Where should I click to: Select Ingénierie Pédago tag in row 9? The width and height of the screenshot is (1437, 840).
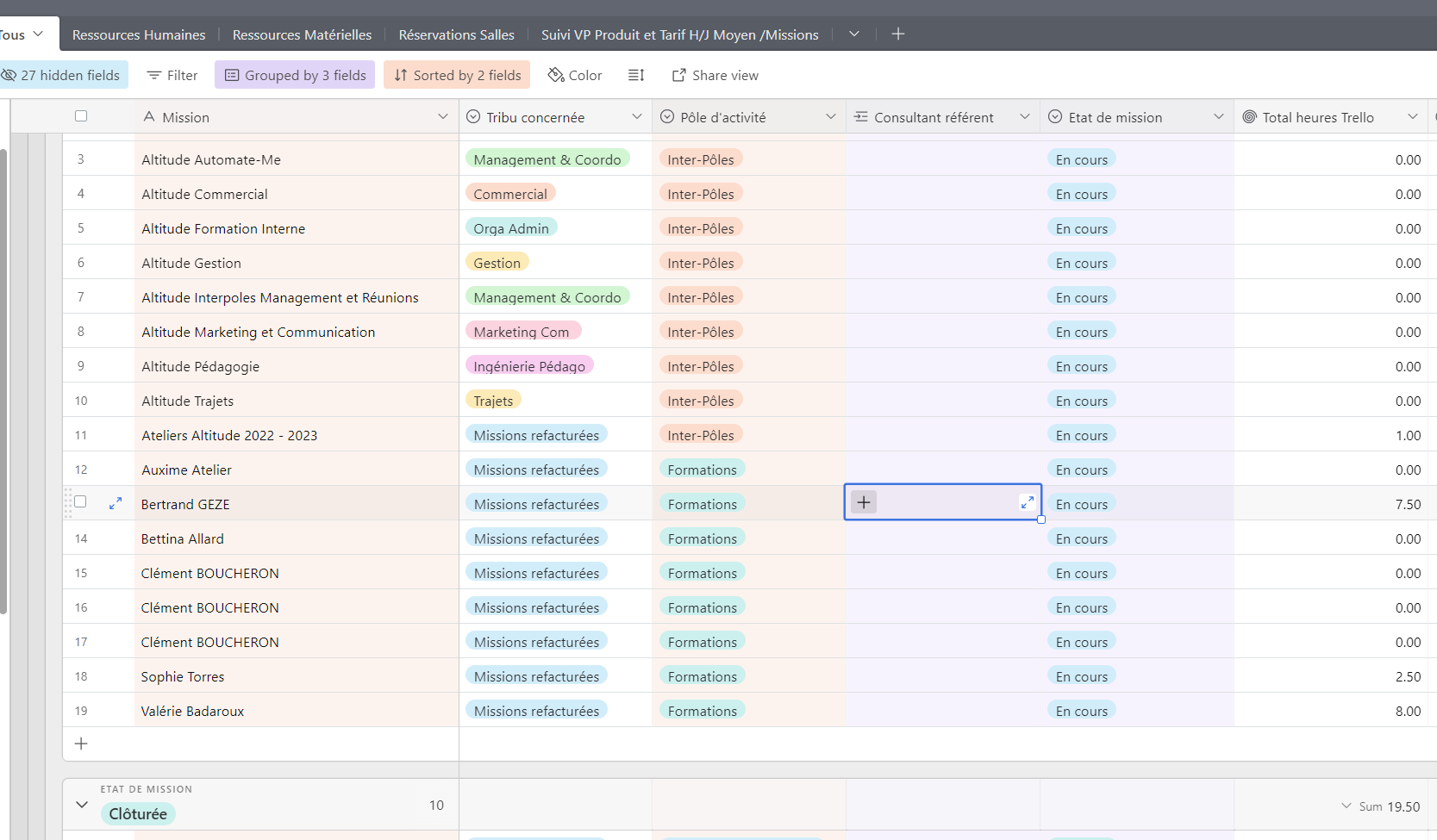click(529, 366)
